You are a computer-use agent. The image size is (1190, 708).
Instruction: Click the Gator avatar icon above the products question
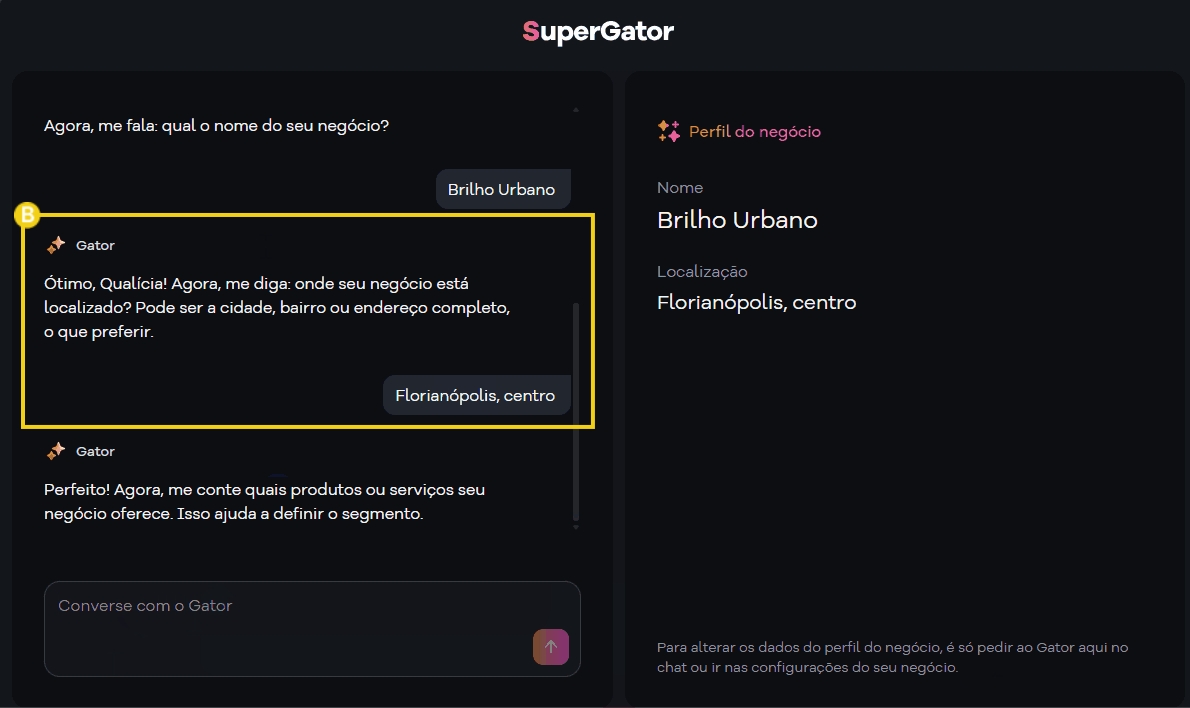(55, 450)
